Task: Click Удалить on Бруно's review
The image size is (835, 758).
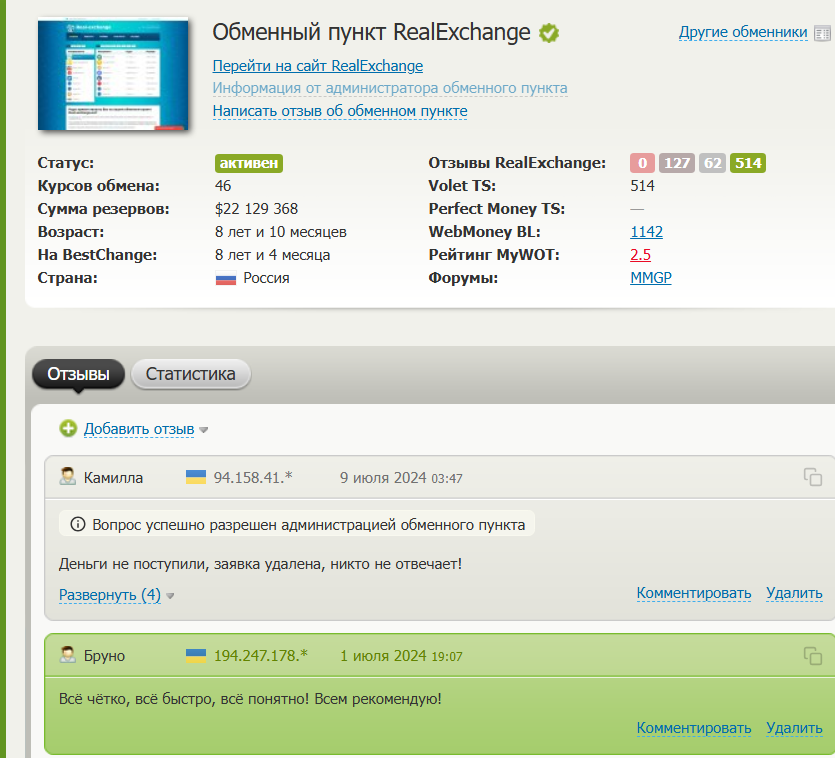Action: click(794, 728)
